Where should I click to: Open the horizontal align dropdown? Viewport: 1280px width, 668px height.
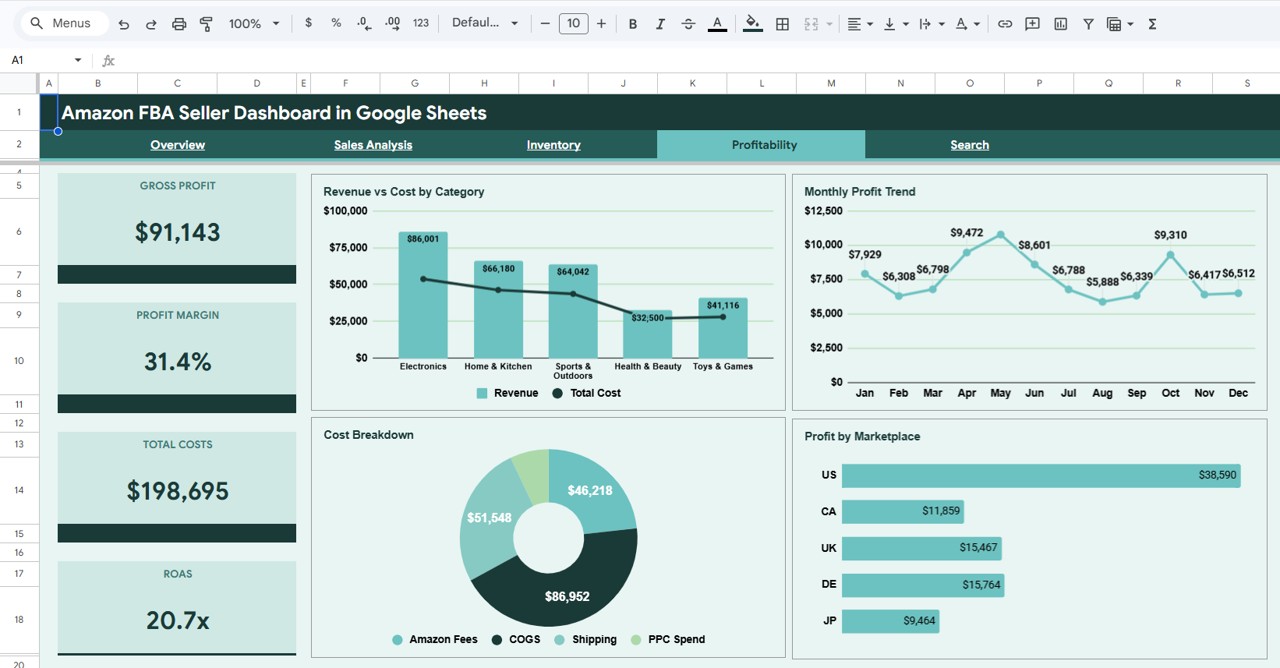860,23
